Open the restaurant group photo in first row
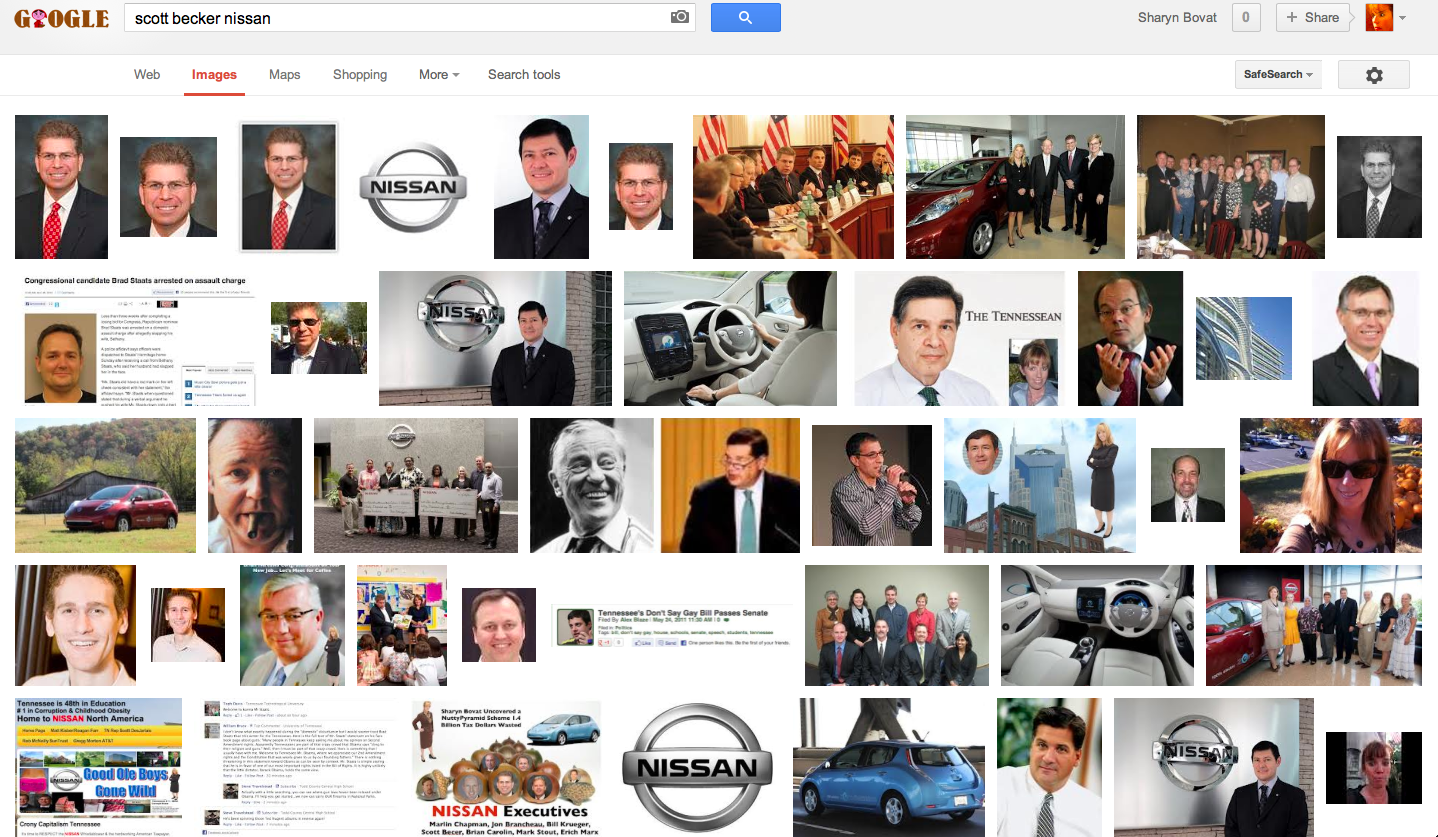 click(x=1231, y=187)
